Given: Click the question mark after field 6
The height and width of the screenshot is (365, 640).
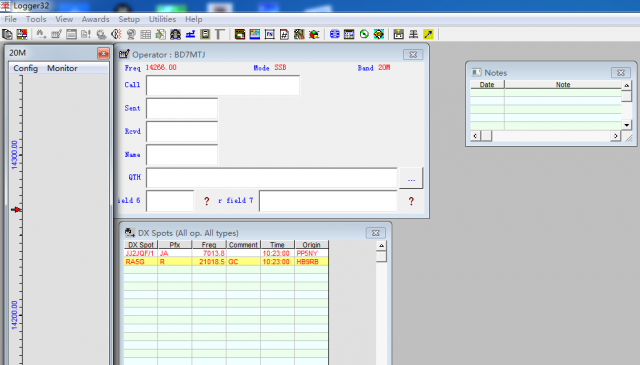Looking at the screenshot, I should pyautogui.click(x=207, y=201).
